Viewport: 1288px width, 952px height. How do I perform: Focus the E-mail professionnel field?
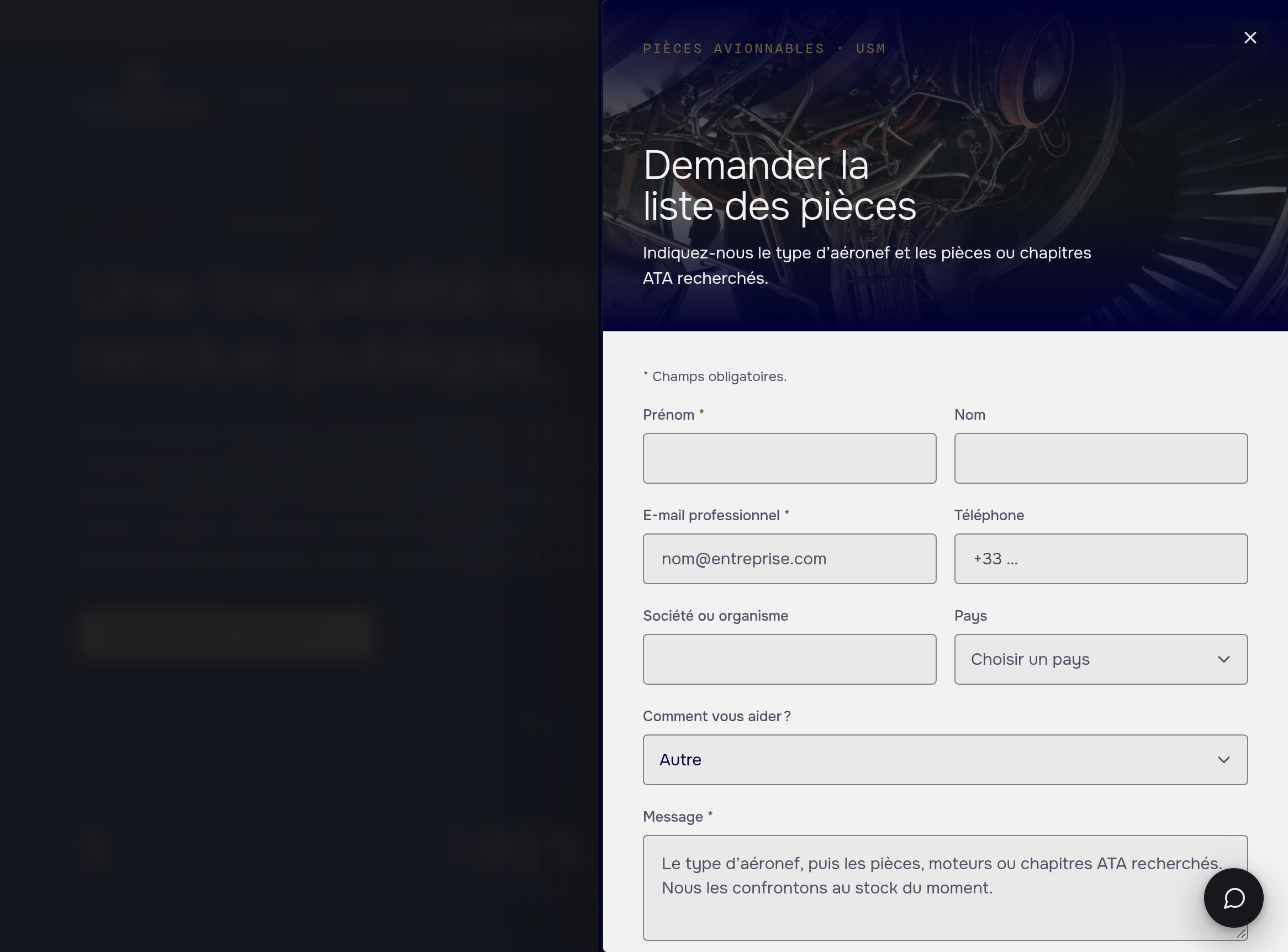[x=789, y=558]
